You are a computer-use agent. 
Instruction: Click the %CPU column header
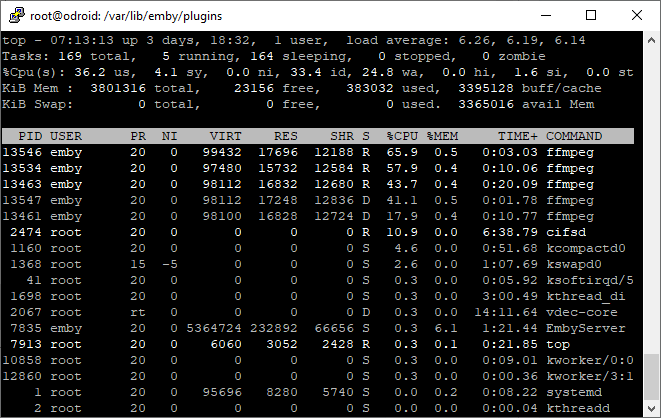pyautogui.click(x=402, y=136)
